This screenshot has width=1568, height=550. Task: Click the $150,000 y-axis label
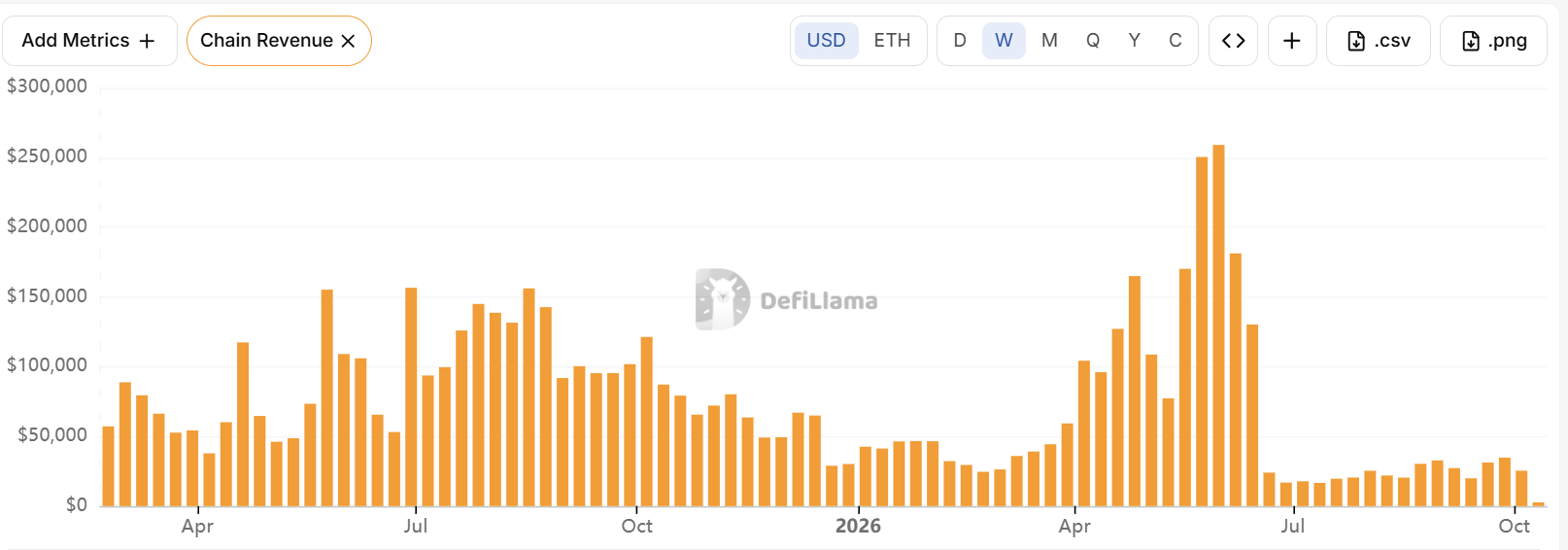(47, 296)
